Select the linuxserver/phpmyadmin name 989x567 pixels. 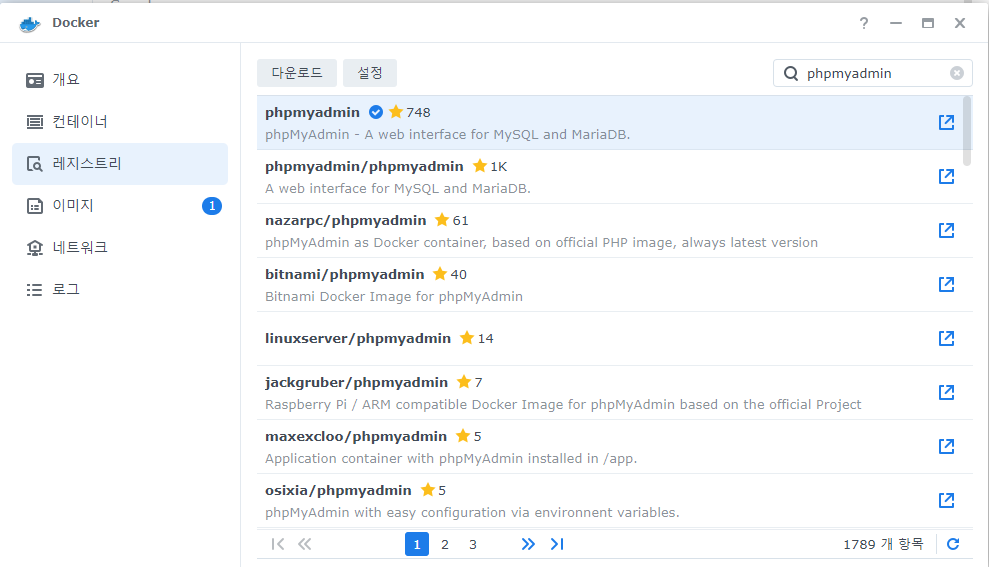[x=358, y=339]
